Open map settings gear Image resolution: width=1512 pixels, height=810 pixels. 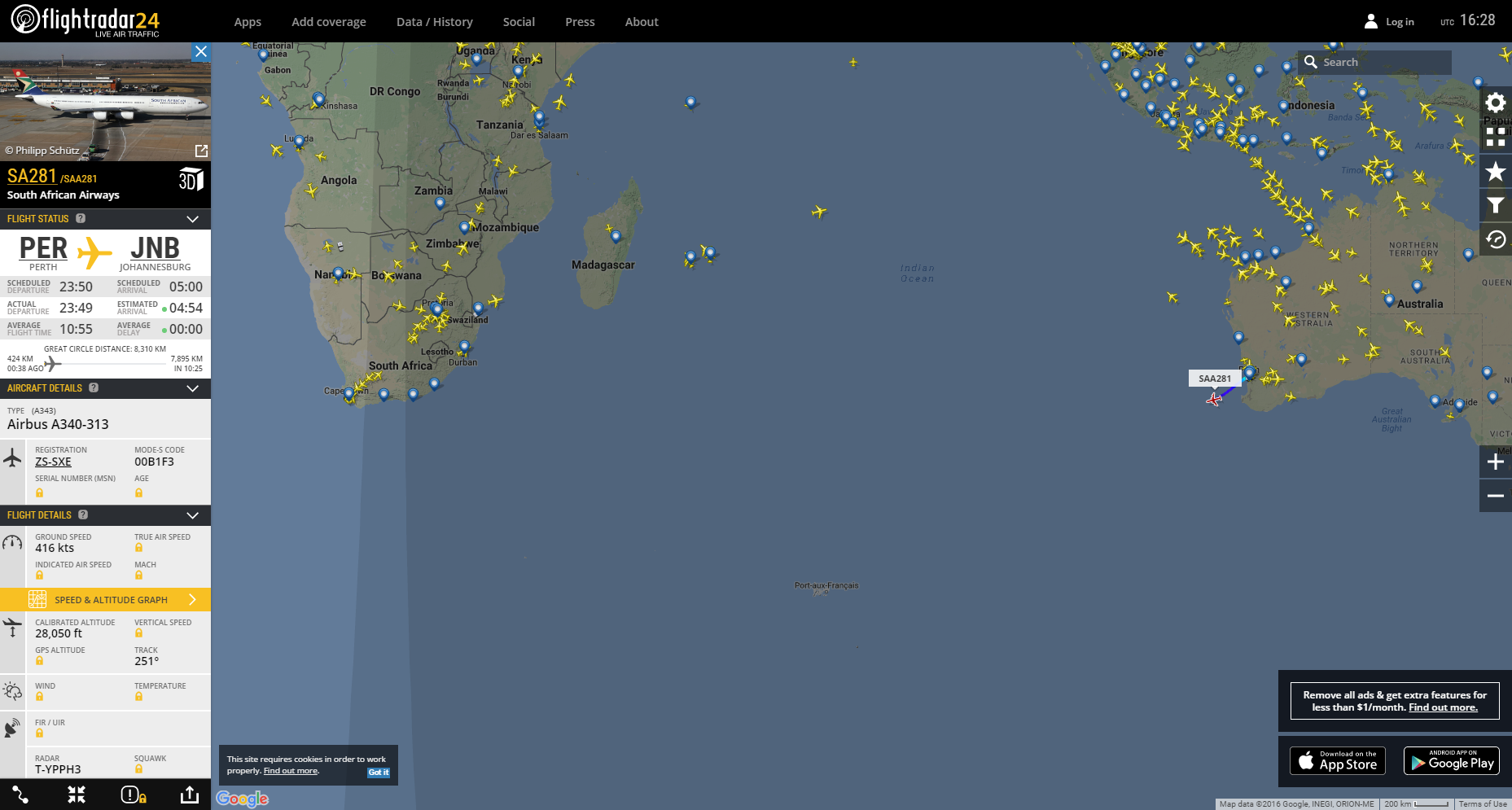[x=1496, y=103]
